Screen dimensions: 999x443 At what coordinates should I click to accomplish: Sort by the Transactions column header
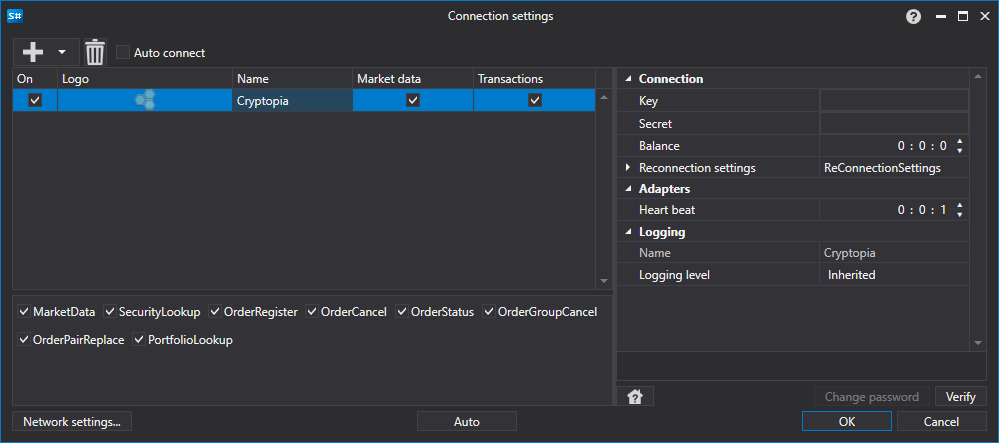click(535, 78)
